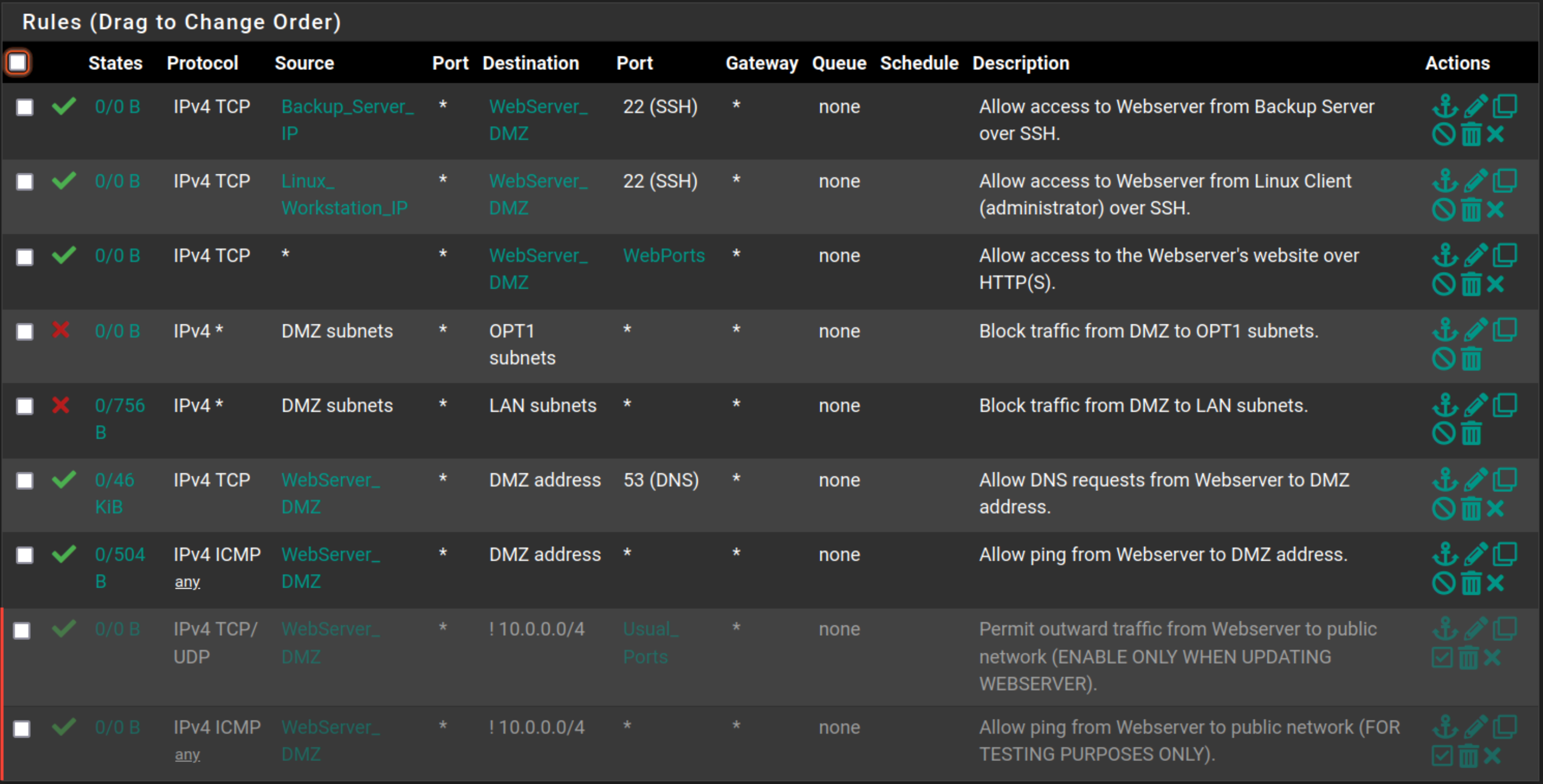
Task: Tick the Block DMZ to OPT1 rule checkbox
Action: click(24, 331)
